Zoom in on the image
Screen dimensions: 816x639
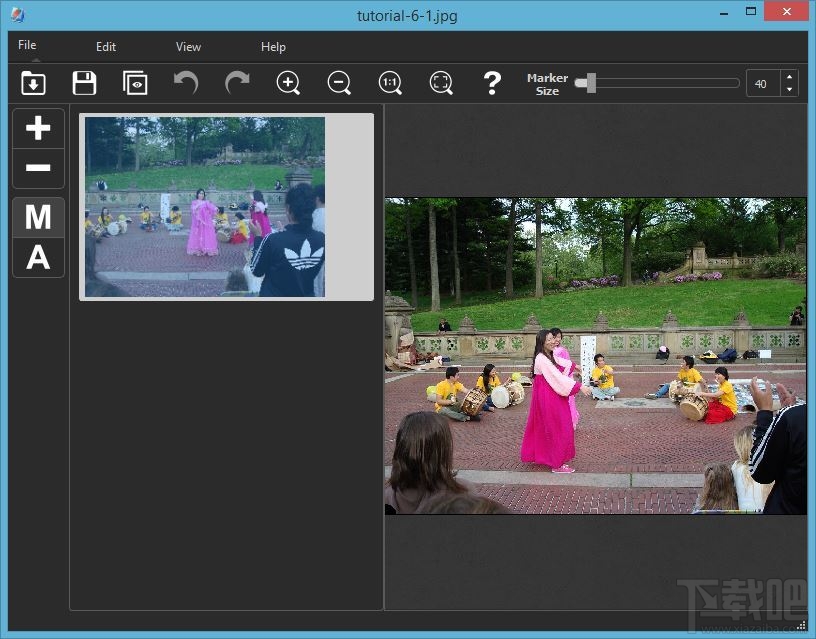point(288,83)
